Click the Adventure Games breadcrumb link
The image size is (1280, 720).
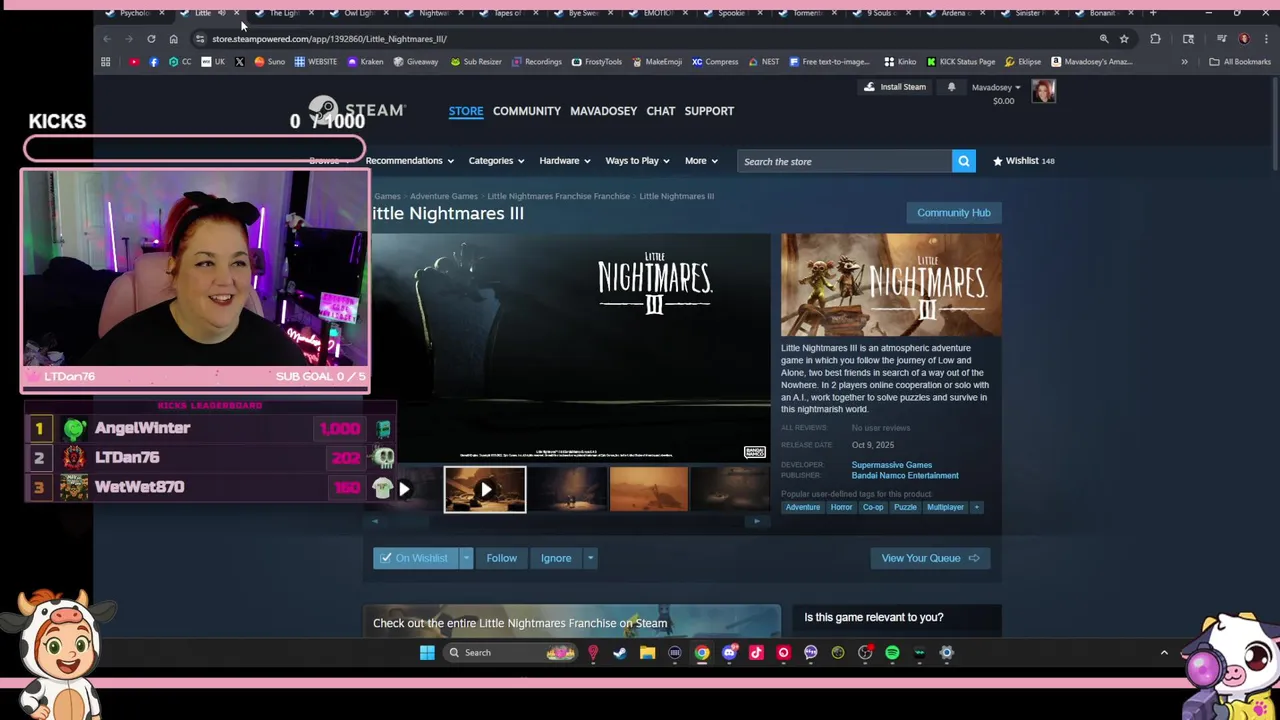[x=443, y=196]
